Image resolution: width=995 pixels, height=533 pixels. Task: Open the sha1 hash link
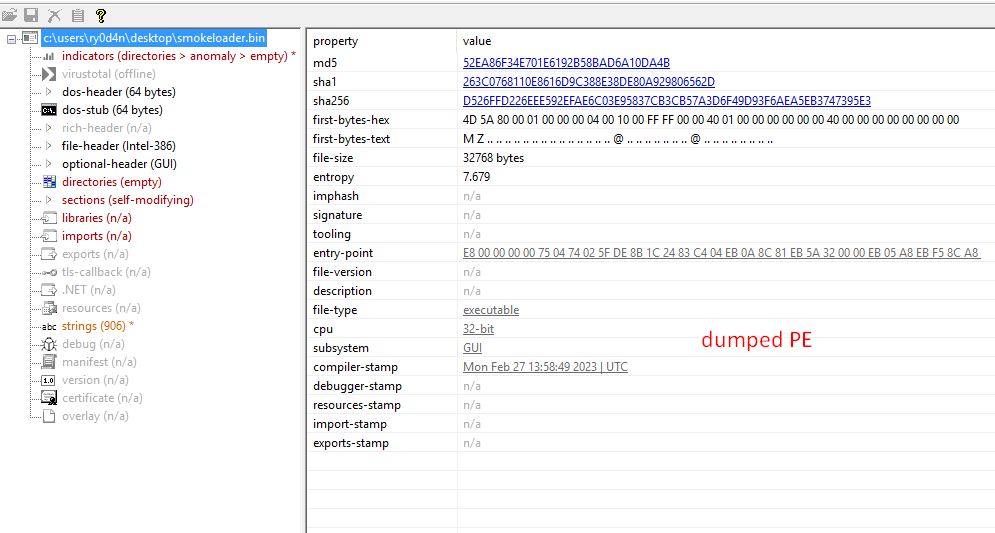(x=588, y=82)
